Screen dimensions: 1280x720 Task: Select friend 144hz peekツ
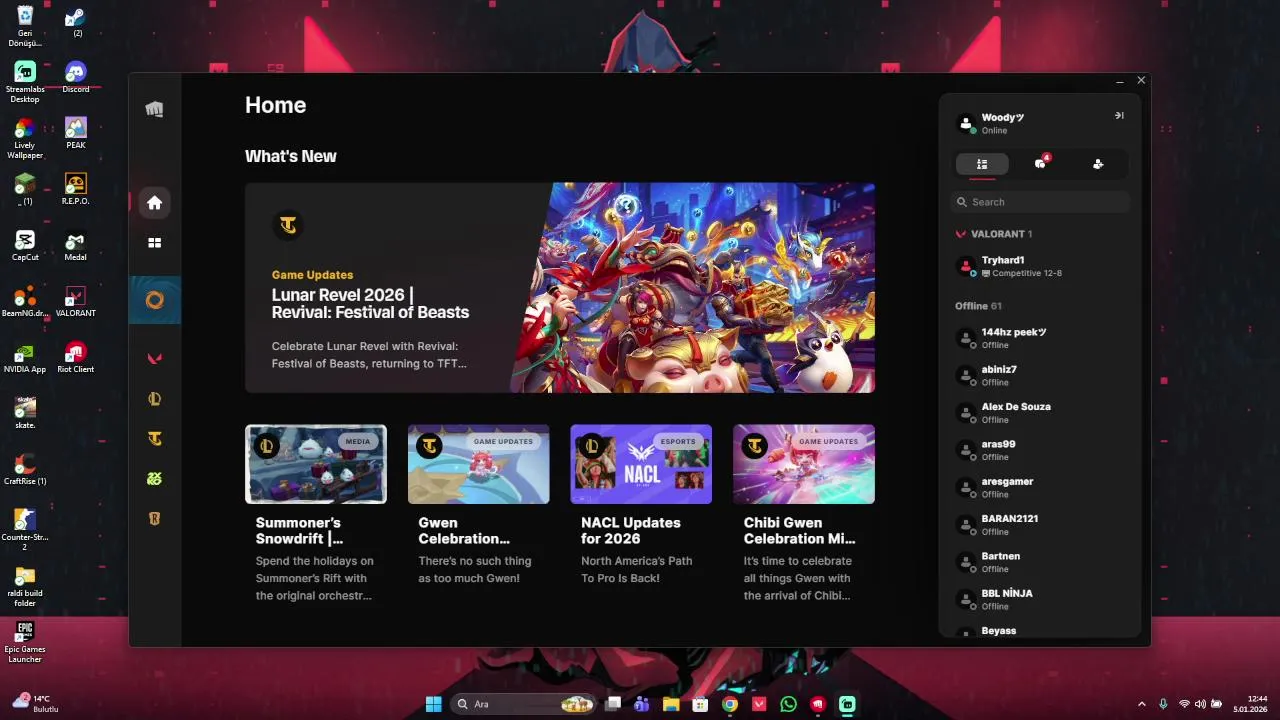1040,338
